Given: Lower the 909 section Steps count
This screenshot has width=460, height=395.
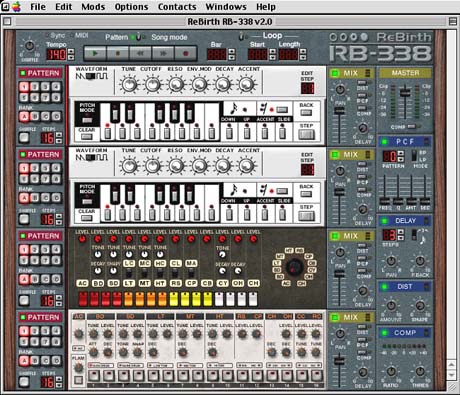Looking at the screenshot, I should coord(59,385).
